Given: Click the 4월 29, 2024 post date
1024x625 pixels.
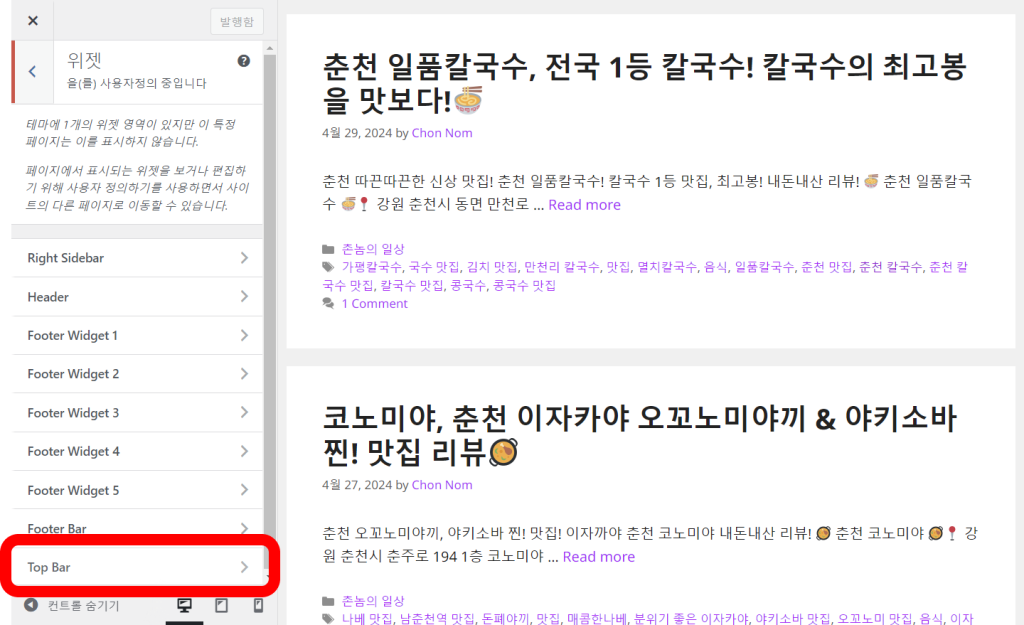Looking at the screenshot, I should (357, 133).
